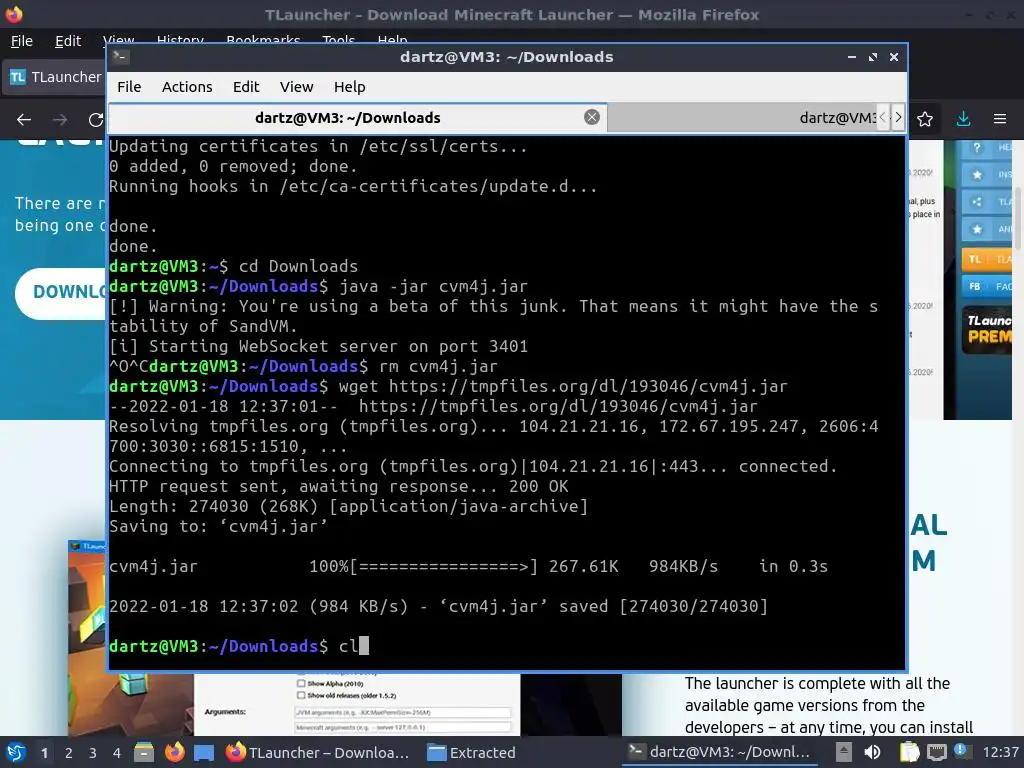Open Firefox hamburger application menu
Image resolution: width=1024 pixels, height=768 pixels.
(x=999, y=119)
